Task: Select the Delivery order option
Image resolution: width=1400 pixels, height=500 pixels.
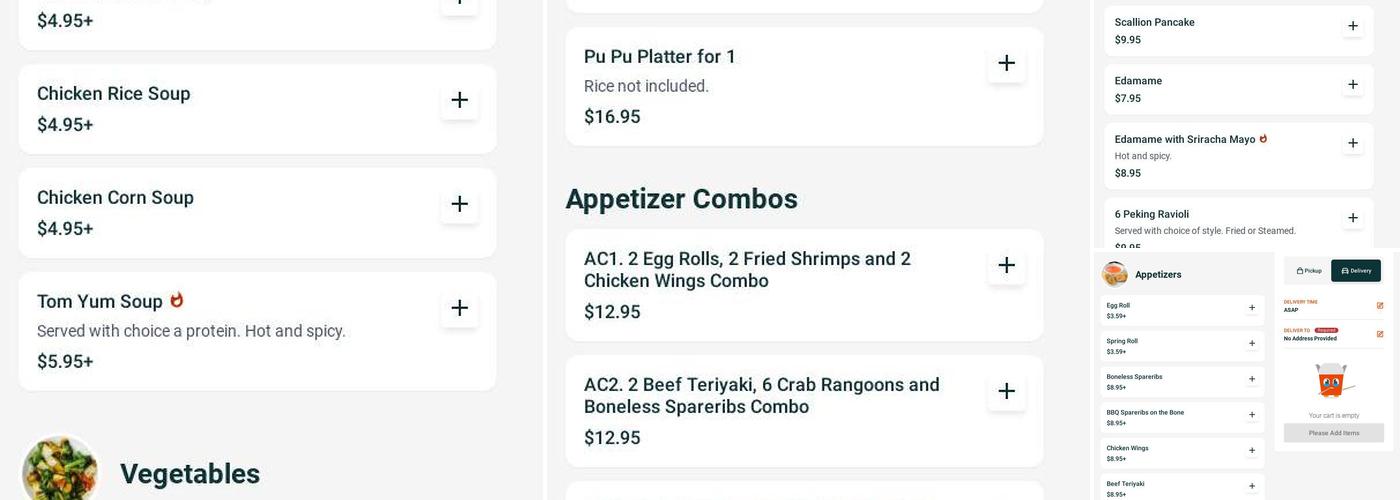Action: pyautogui.click(x=1356, y=271)
